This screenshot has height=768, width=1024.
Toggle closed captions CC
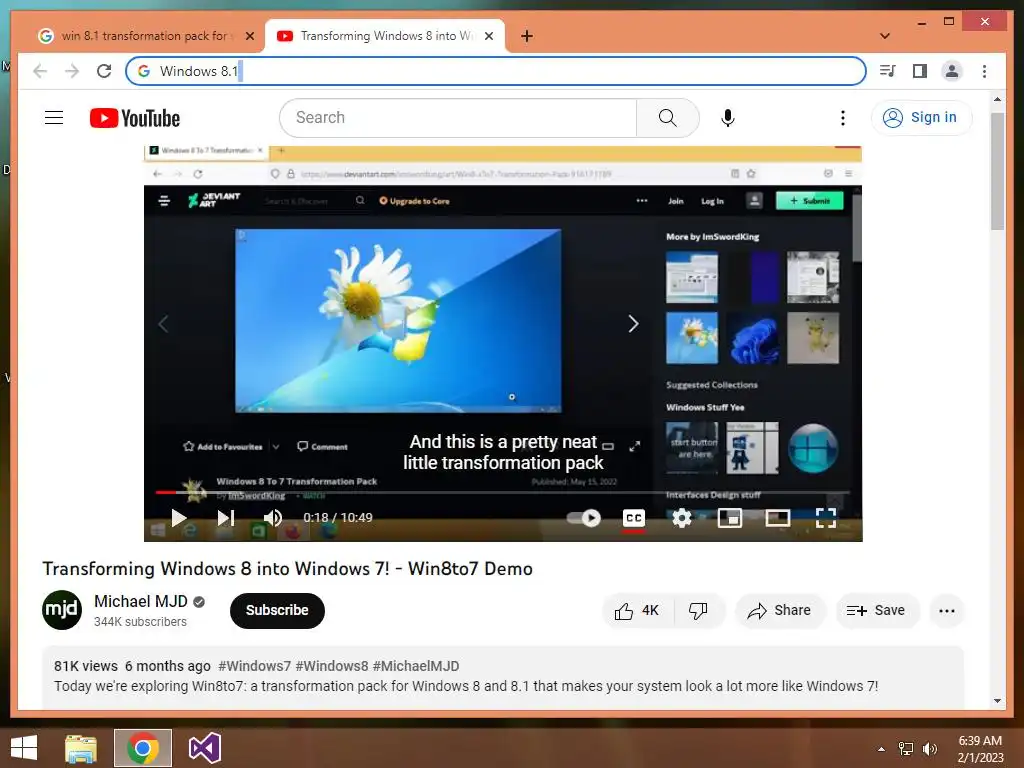coord(633,518)
